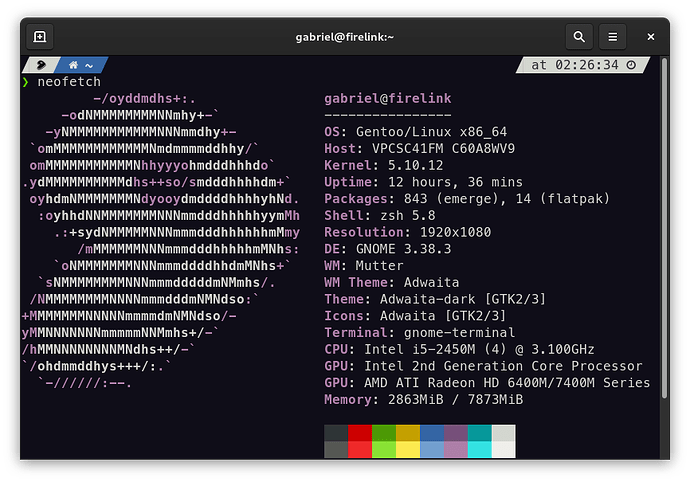Click the dark red color block
Screen dimensions: 690x482
360,433
